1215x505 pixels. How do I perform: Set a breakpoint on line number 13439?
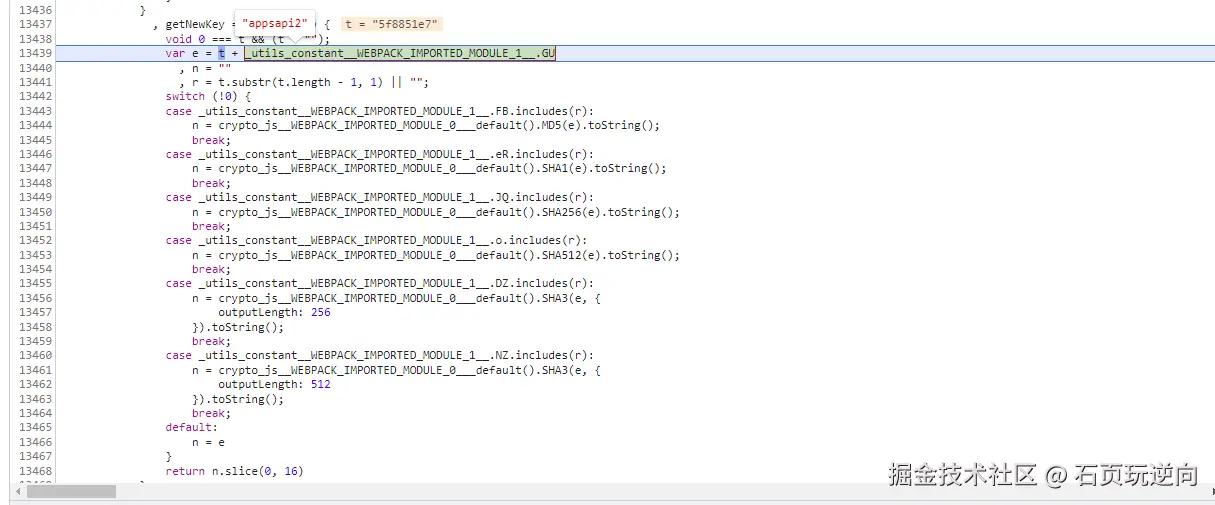click(x=36, y=53)
